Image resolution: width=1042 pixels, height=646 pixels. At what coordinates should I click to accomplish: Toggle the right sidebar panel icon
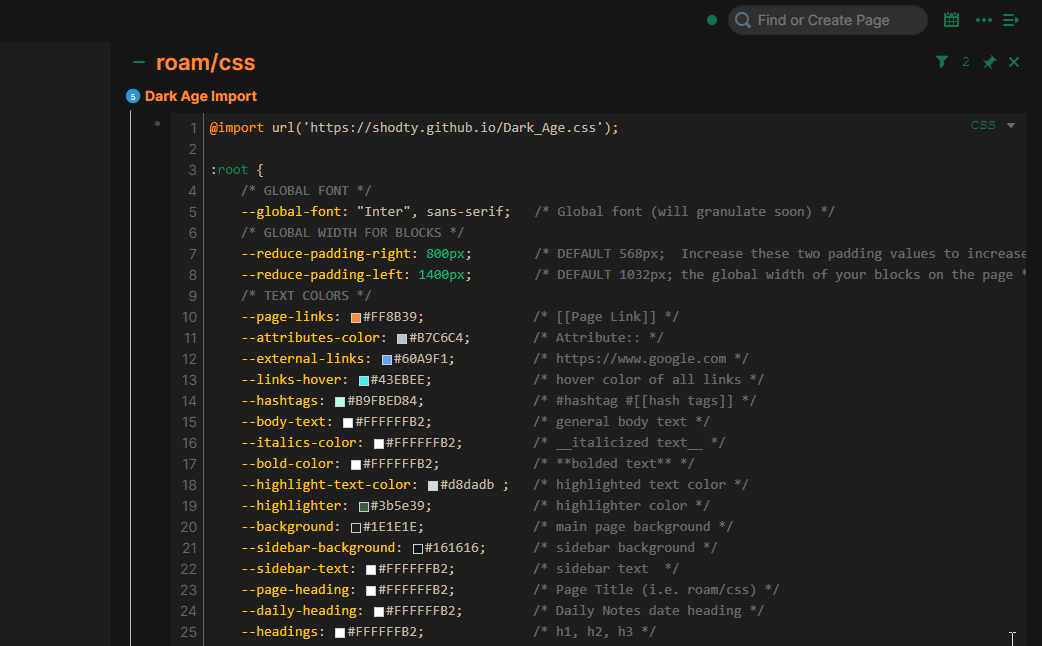[1011, 20]
